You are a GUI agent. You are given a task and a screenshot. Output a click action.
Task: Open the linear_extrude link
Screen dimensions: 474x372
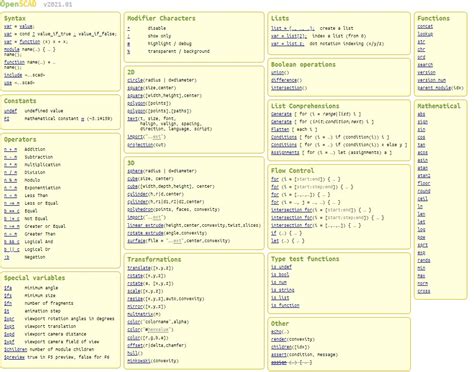click(145, 225)
